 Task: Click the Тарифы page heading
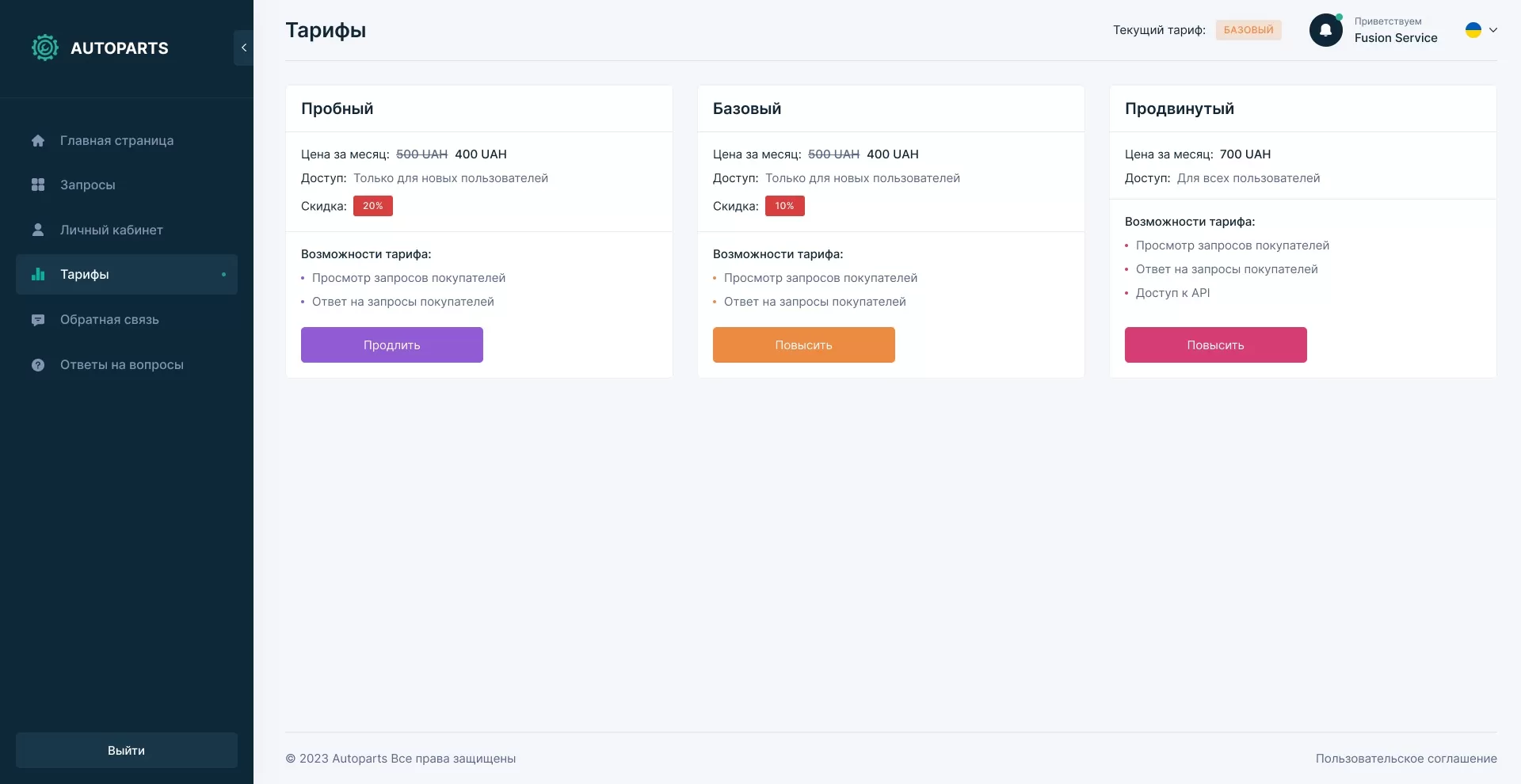click(326, 30)
